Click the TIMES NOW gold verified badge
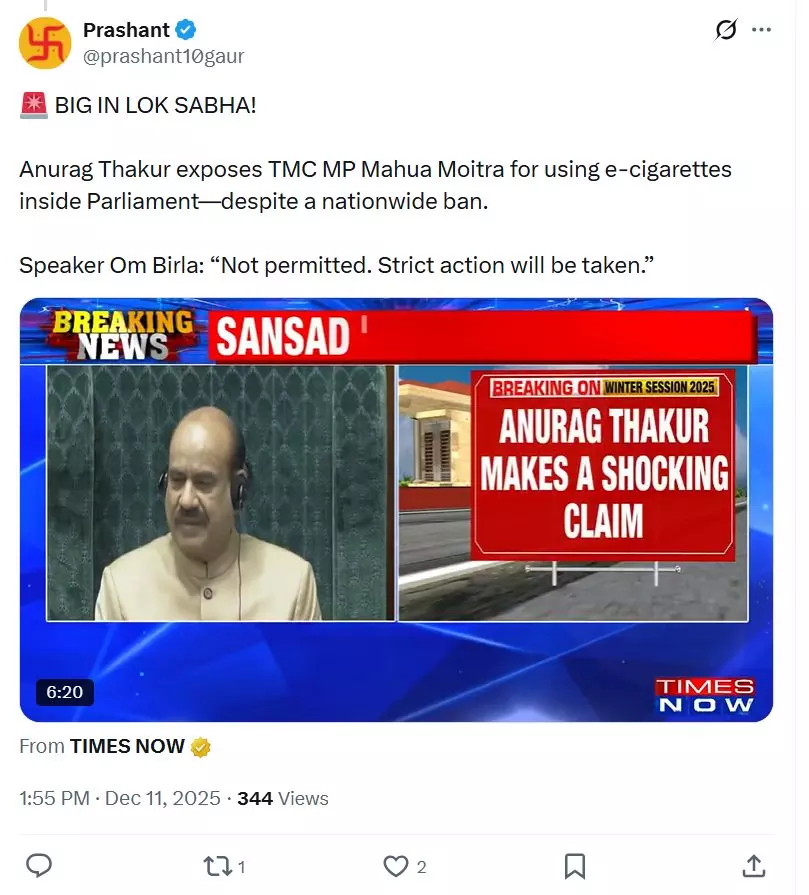 200,747
